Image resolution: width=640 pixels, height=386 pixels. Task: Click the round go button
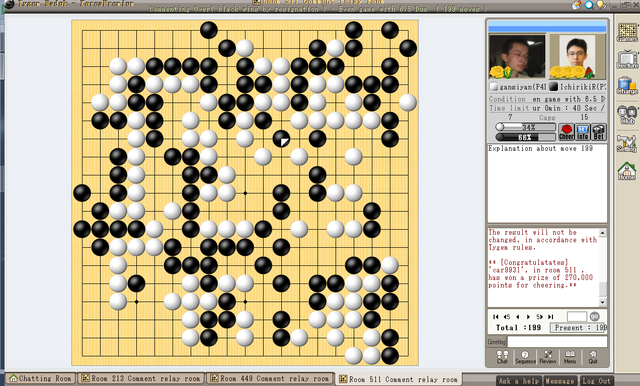tap(595, 316)
